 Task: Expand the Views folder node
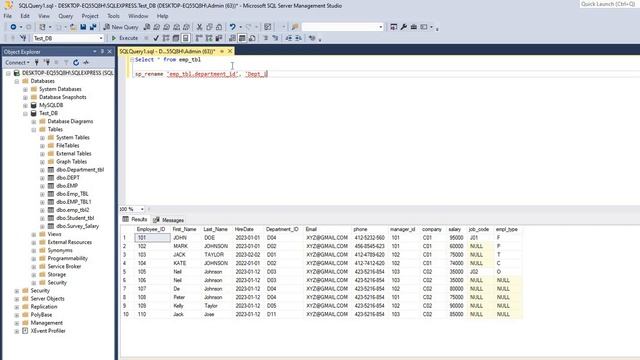(x=34, y=234)
